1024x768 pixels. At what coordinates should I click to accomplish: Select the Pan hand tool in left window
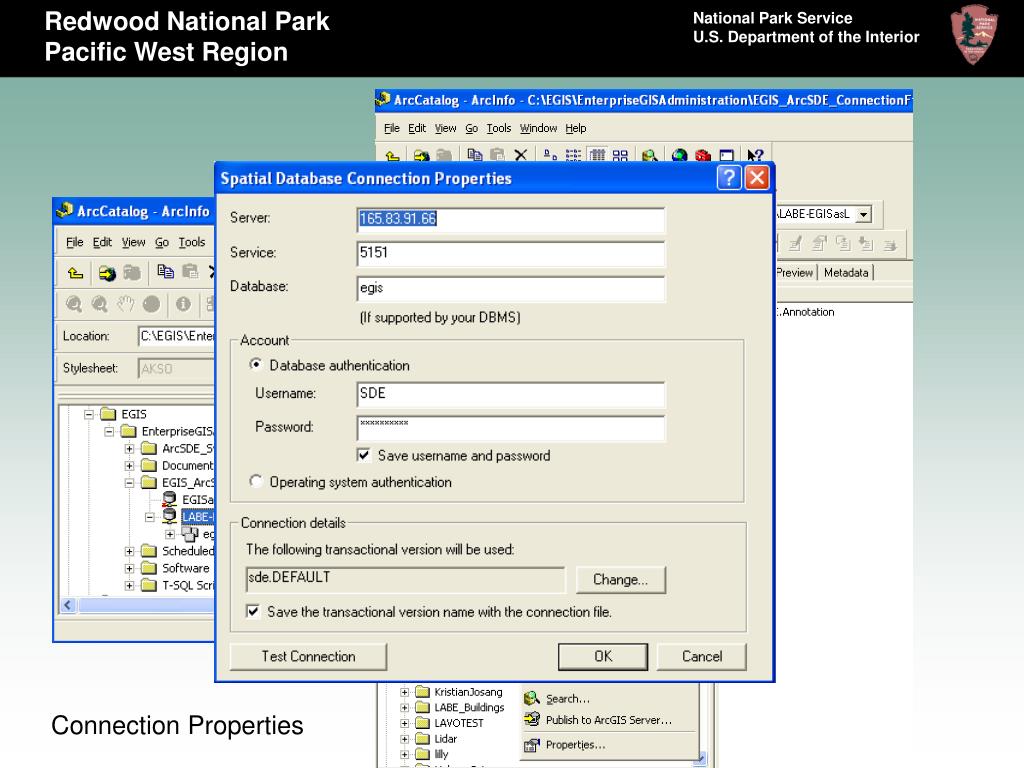(x=125, y=304)
